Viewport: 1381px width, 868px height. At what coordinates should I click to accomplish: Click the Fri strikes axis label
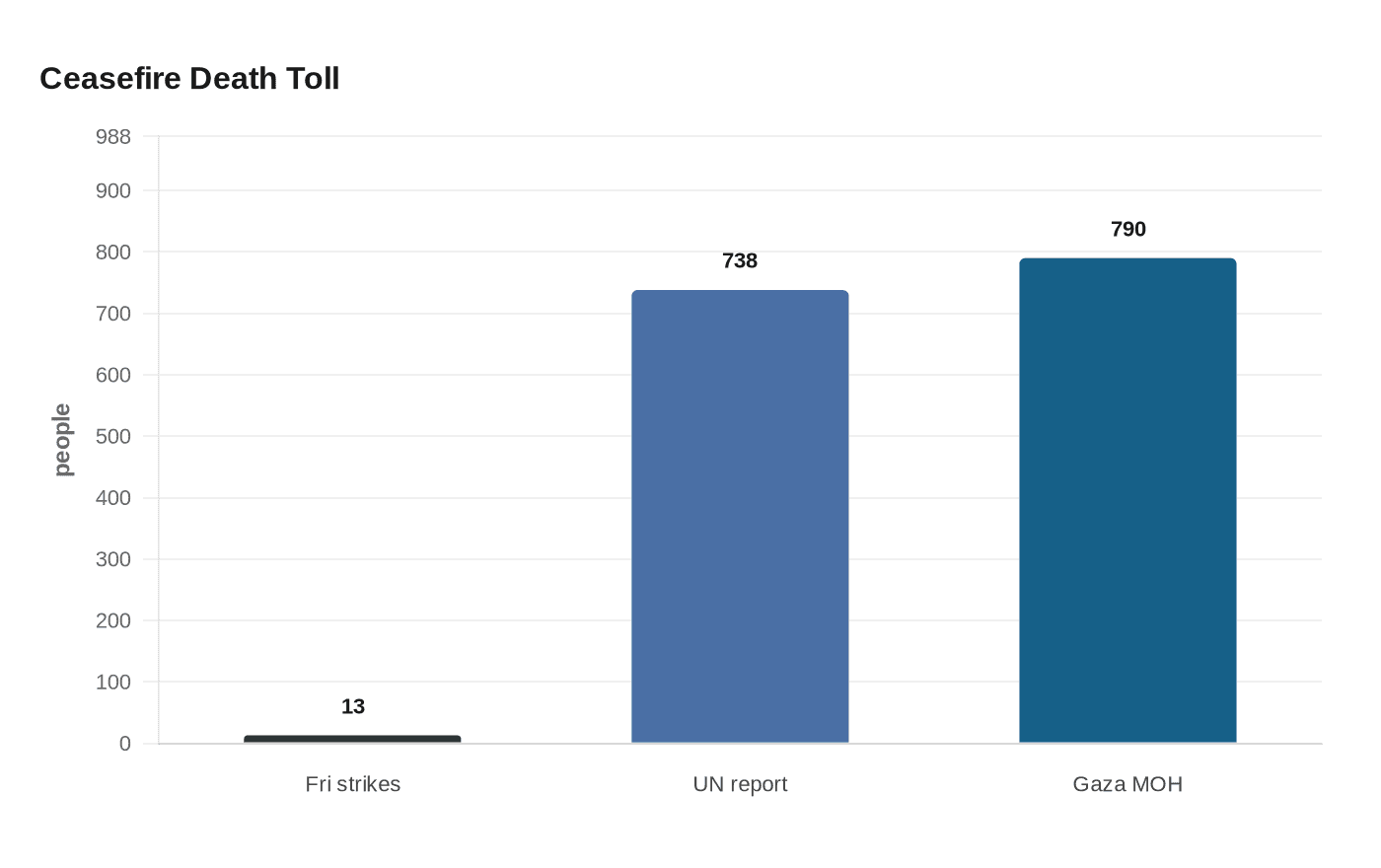353,784
